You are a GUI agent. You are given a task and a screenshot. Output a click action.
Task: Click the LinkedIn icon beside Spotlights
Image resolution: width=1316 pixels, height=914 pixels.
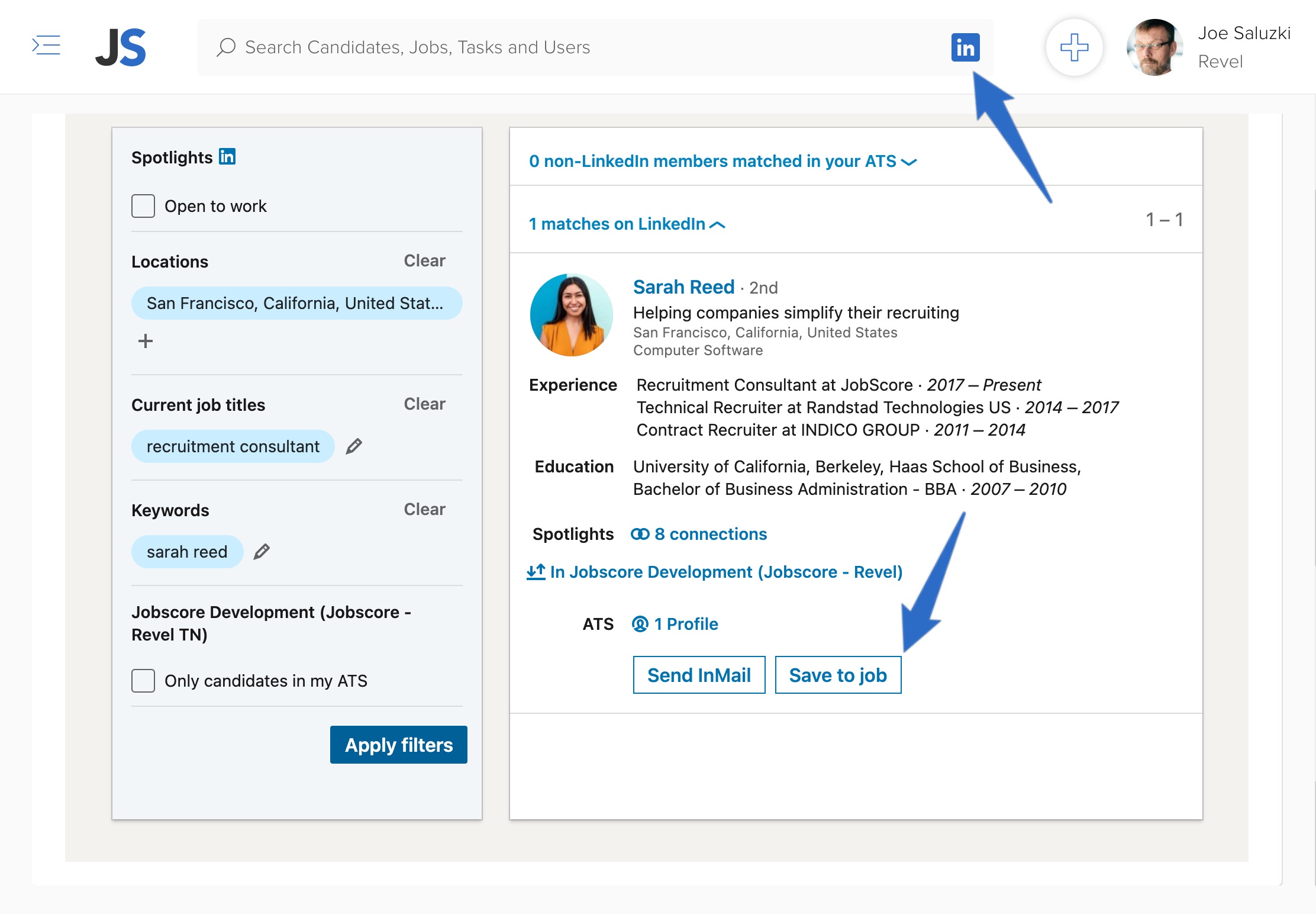tap(227, 156)
